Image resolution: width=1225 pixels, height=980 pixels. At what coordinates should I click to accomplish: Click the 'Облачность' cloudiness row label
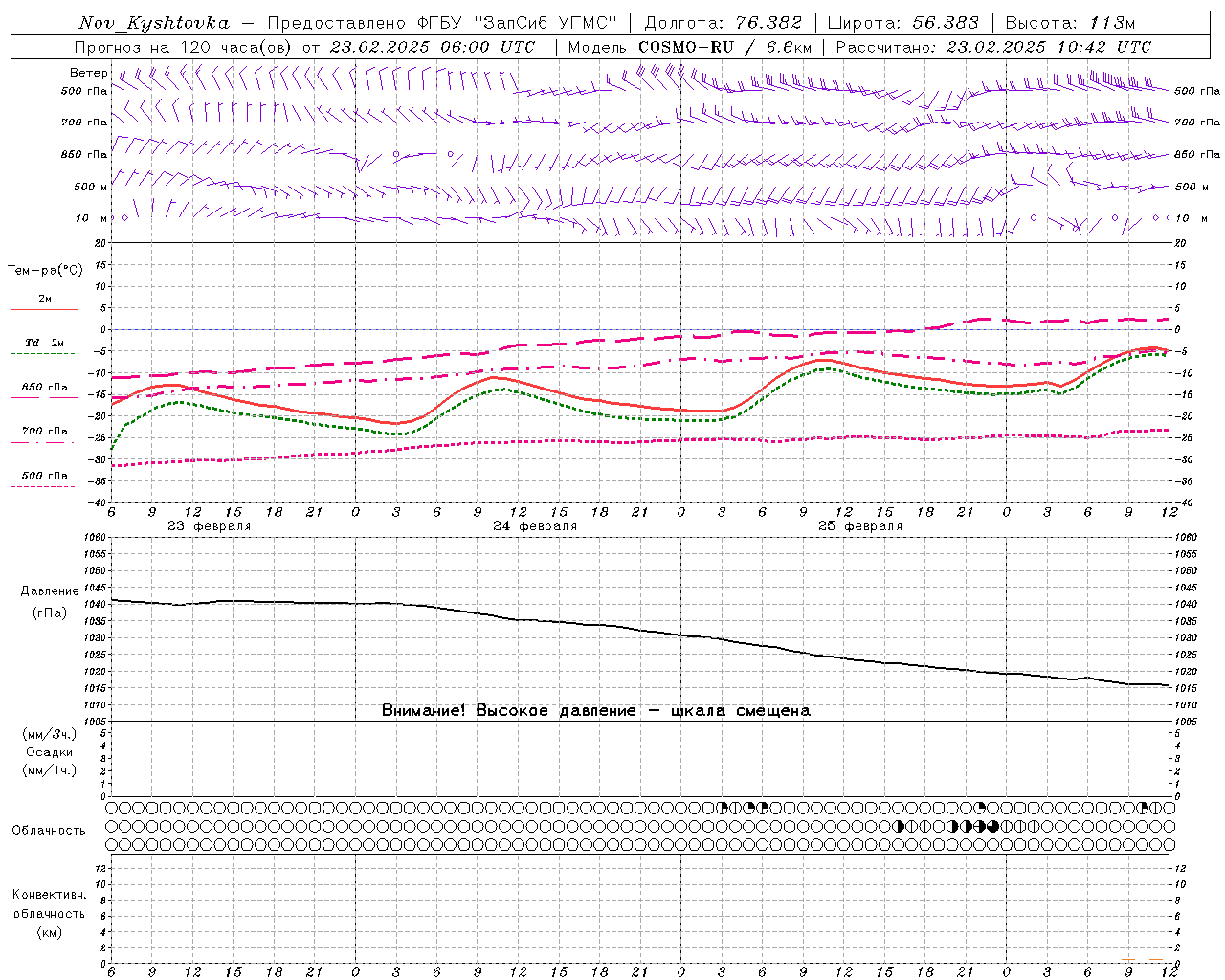click(49, 831)
